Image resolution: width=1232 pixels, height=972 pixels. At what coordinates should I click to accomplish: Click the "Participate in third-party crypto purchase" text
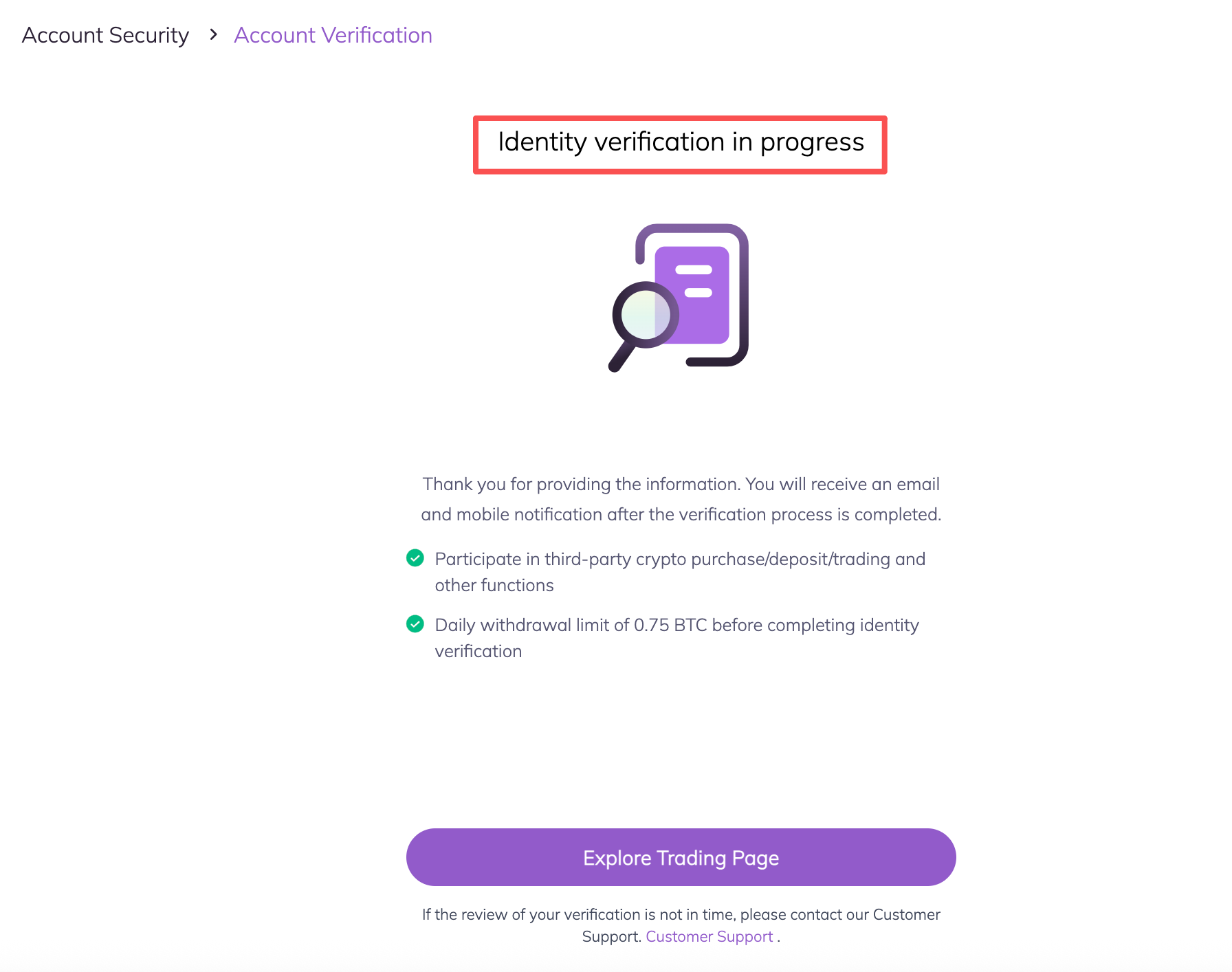tap(680, 559)
